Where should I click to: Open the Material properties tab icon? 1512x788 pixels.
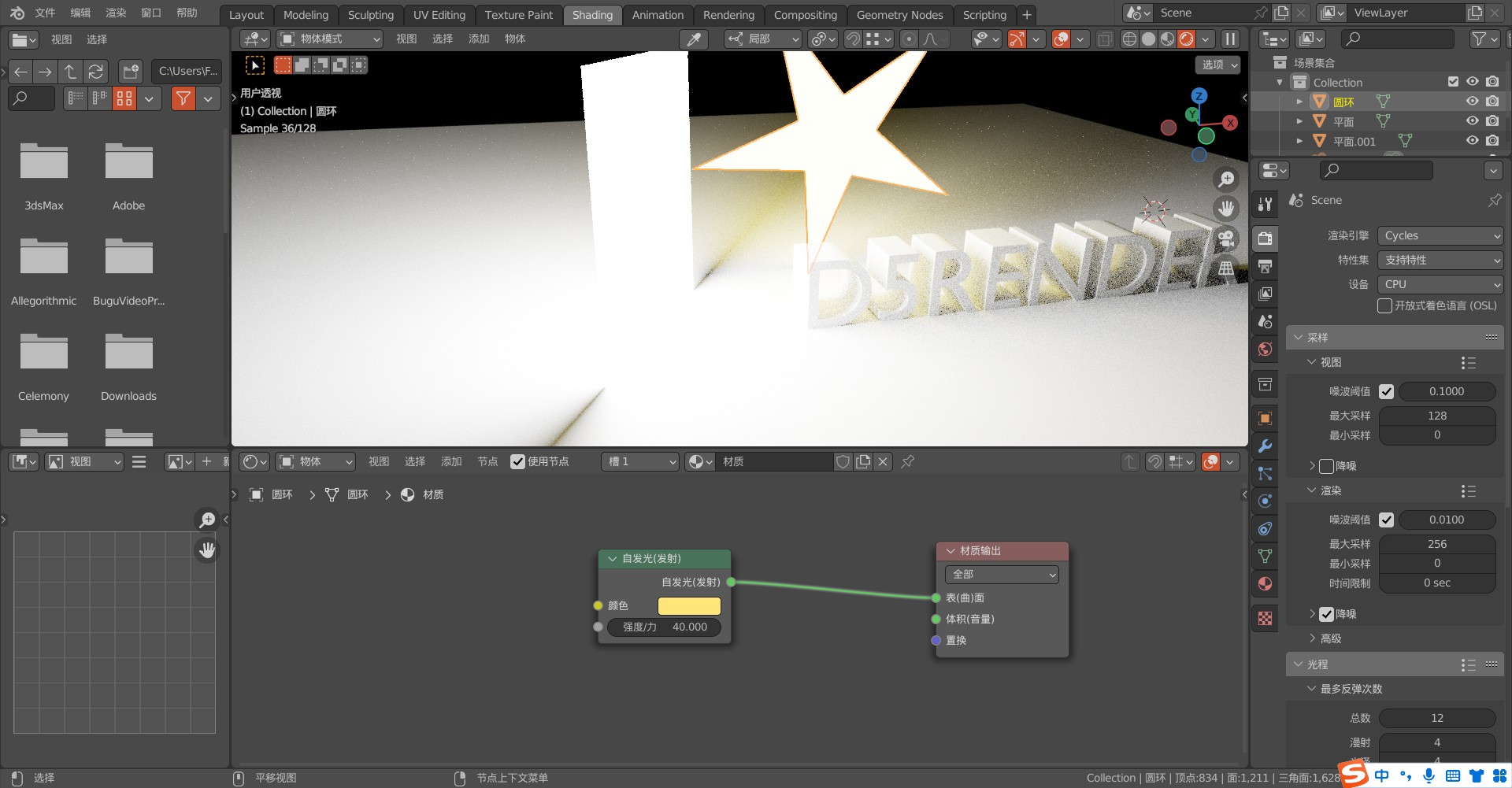point(1265,584)
